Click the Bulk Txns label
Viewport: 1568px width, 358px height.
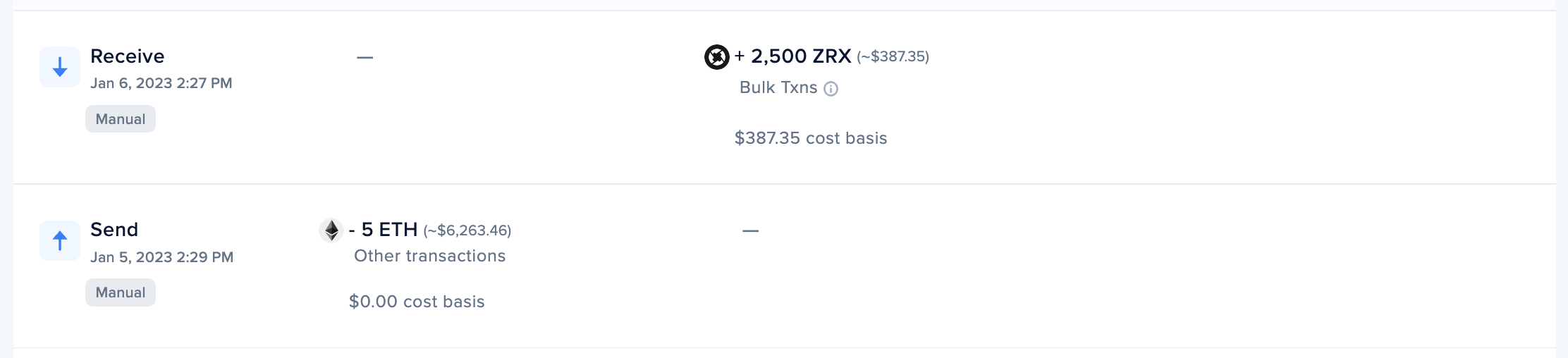pyautogui.click(x=778, y=87)
